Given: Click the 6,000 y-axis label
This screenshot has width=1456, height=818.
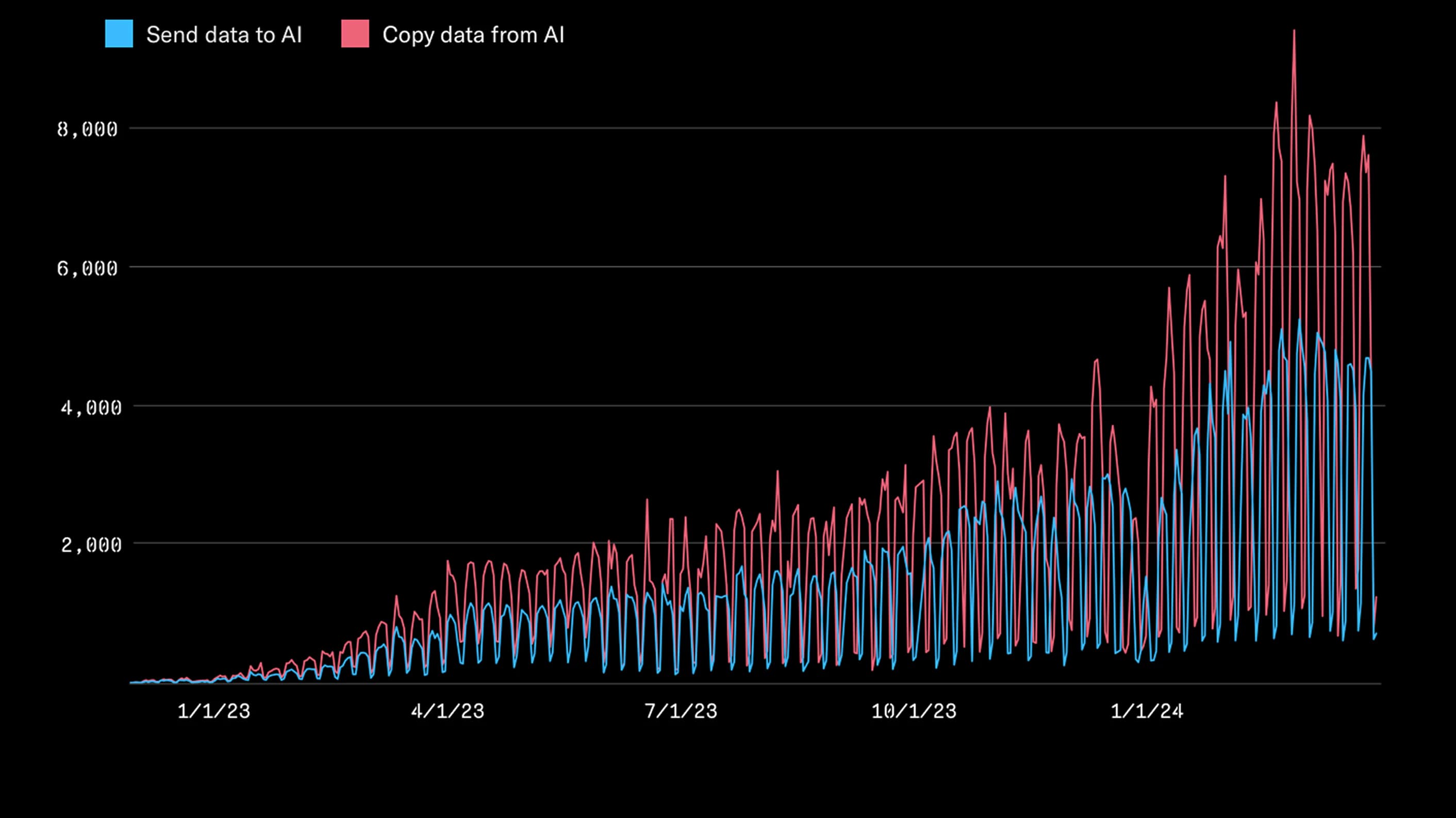Looking at the screenshot, I should tap(89, 268).
